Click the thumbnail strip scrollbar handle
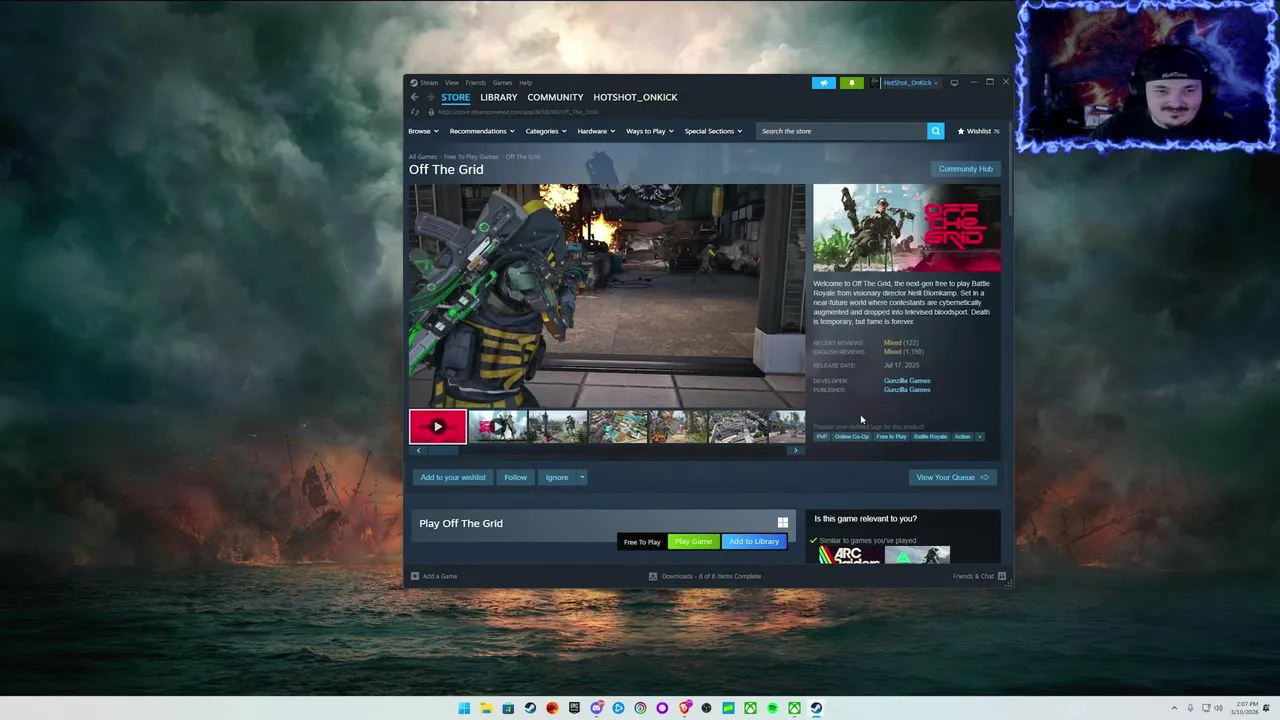Viewport: 1280px width, 720px height. 443,451
